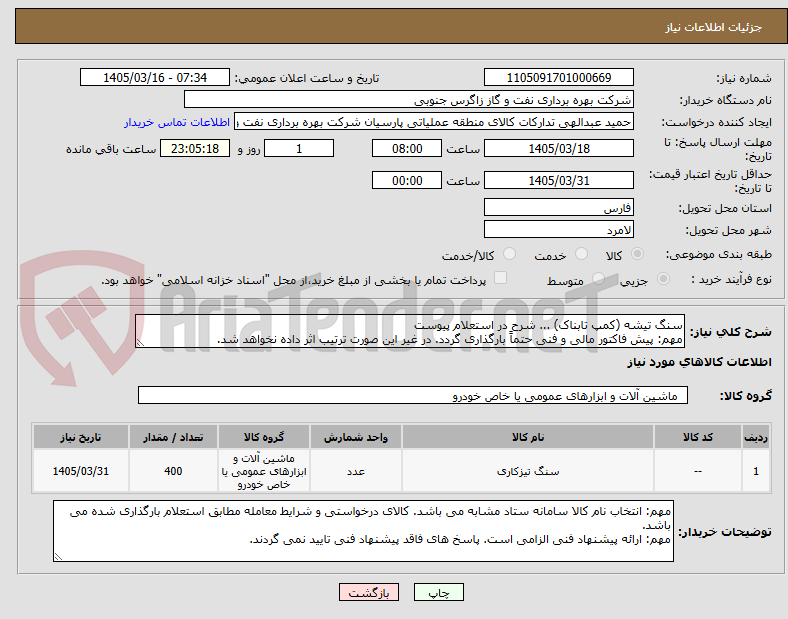Click the quantity cell 400
Screen dimensions: 788x619
tap(173, 471)
